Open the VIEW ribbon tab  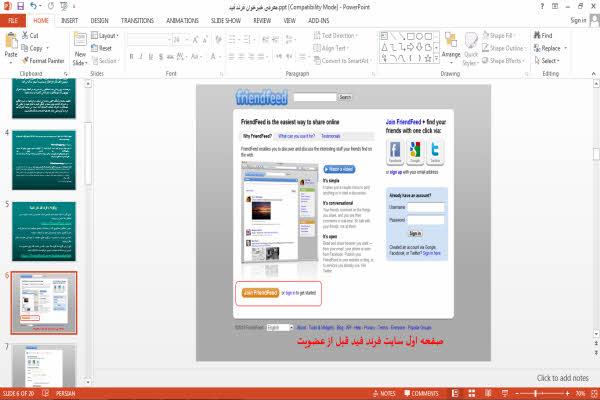point(290,21)
